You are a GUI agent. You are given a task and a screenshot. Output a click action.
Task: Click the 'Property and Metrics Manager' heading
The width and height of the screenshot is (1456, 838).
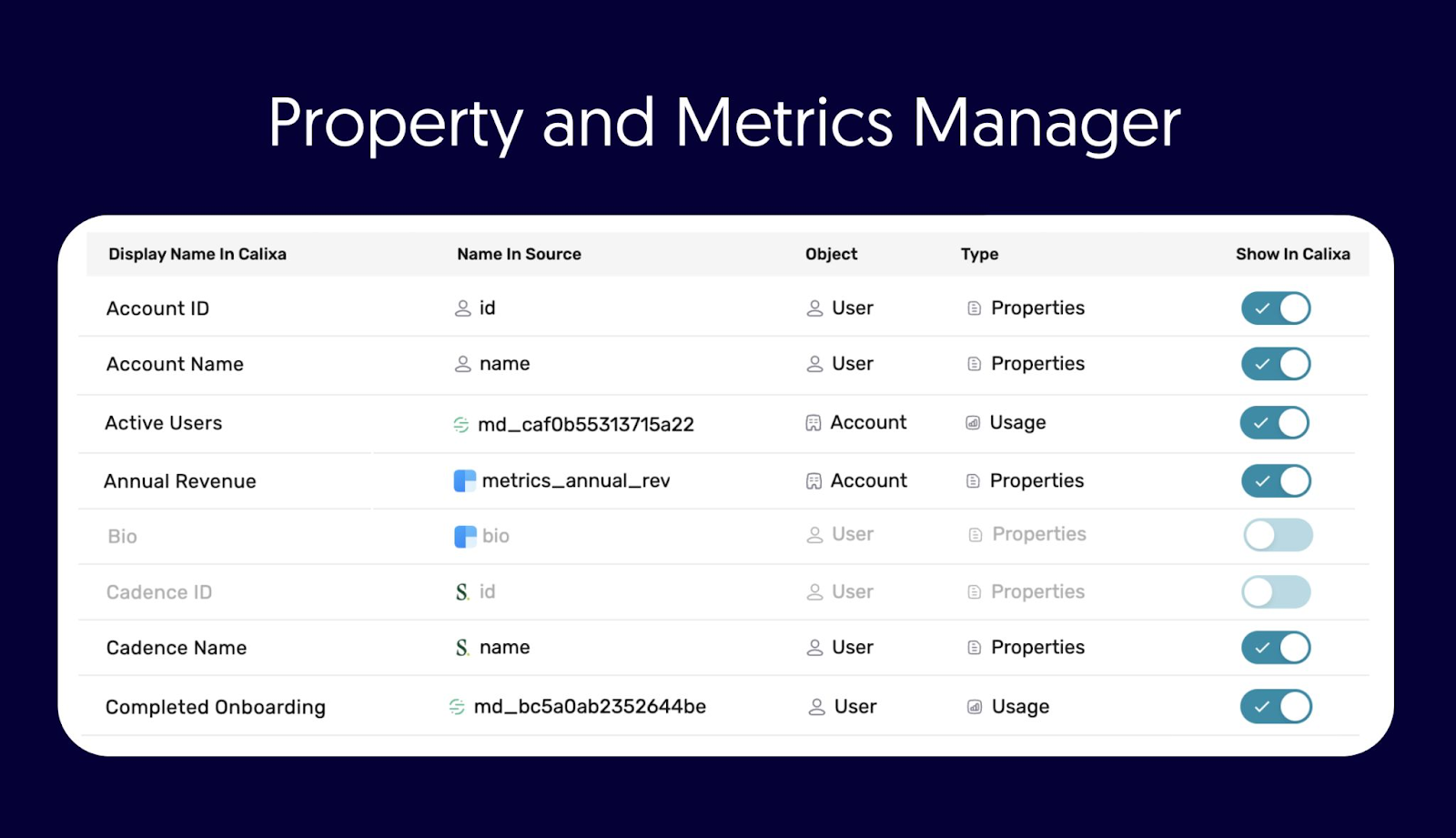(x=724, y=124)
